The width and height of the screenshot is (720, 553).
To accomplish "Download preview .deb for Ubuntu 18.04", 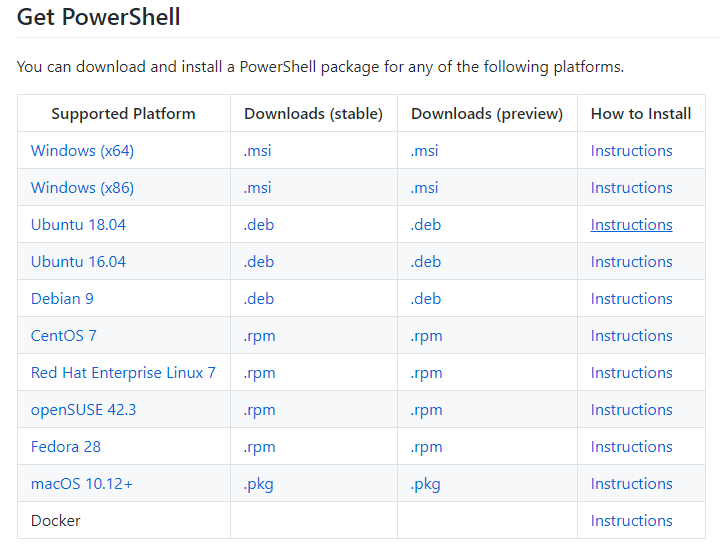I will tap(426, 225).
